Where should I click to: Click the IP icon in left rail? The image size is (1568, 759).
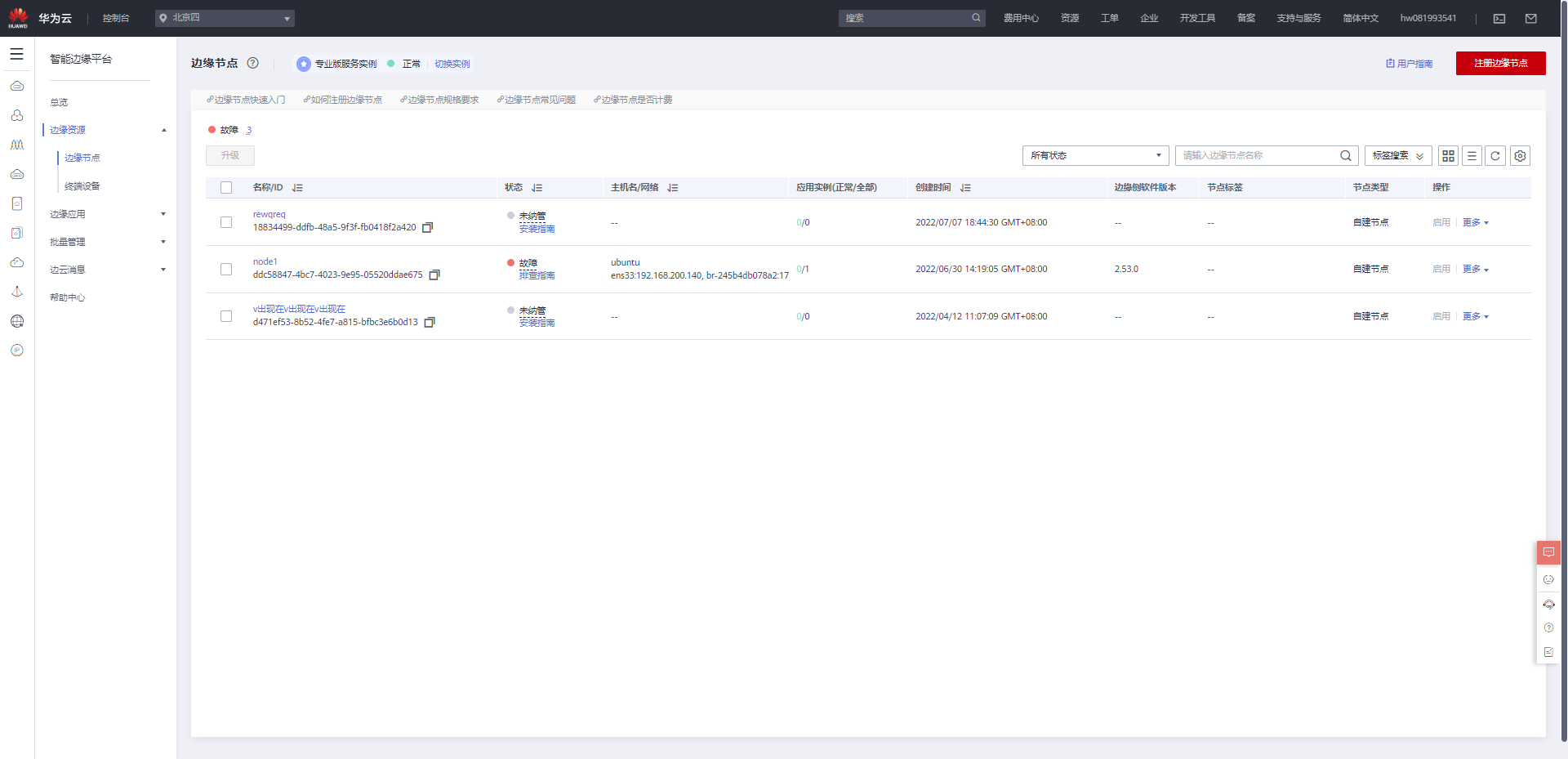17,350
